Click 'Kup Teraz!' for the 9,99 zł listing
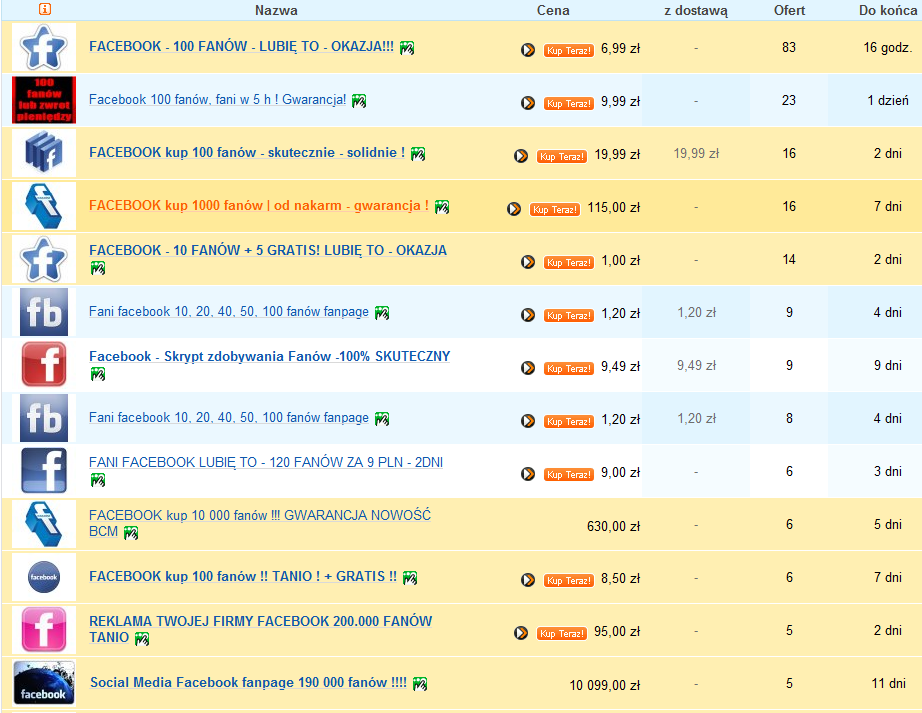Image resolution: width=922 pixels, height=713 pixels. pyautogui.click(x=569, y=103)
